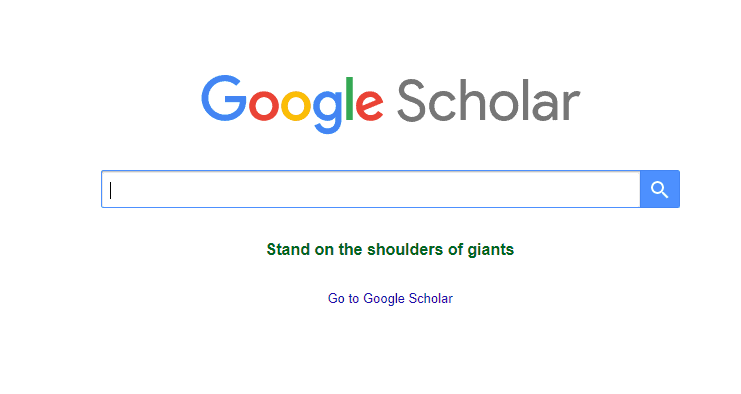
Task: Click the colorful Google logo word
Action: coord(292,104)
